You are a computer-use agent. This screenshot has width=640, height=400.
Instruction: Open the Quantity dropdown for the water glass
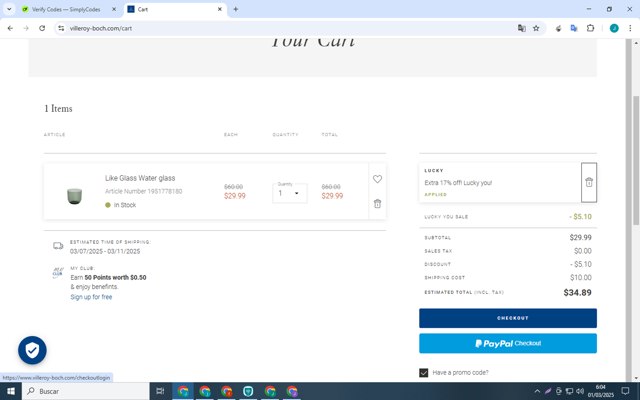pos(290,193)
